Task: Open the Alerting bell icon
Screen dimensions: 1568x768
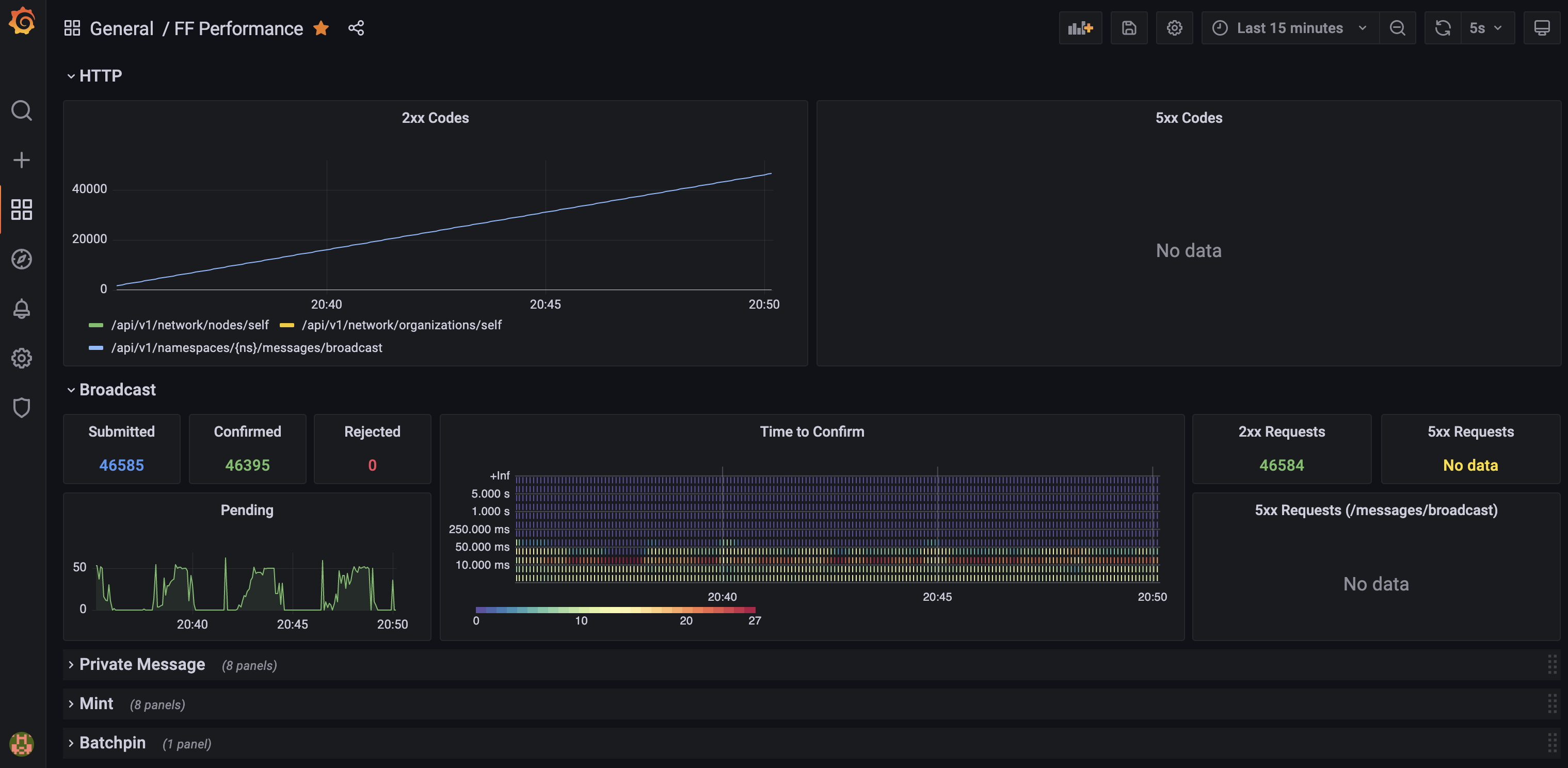Action: 22,309
